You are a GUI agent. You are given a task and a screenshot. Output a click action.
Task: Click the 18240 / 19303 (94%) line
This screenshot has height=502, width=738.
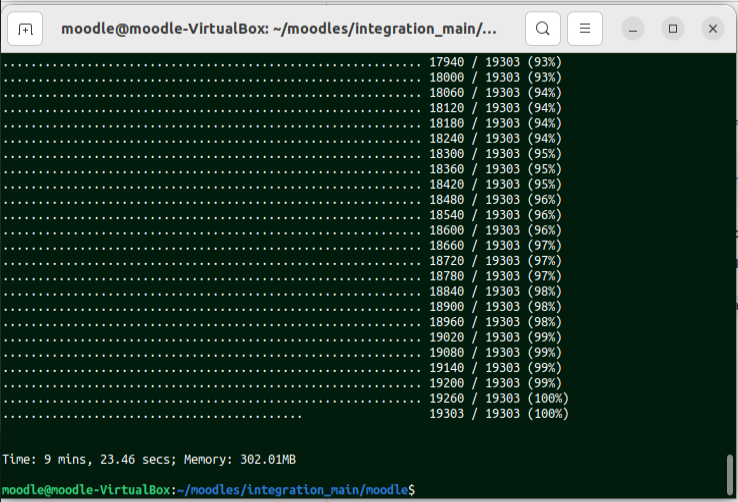pos(282,139)
